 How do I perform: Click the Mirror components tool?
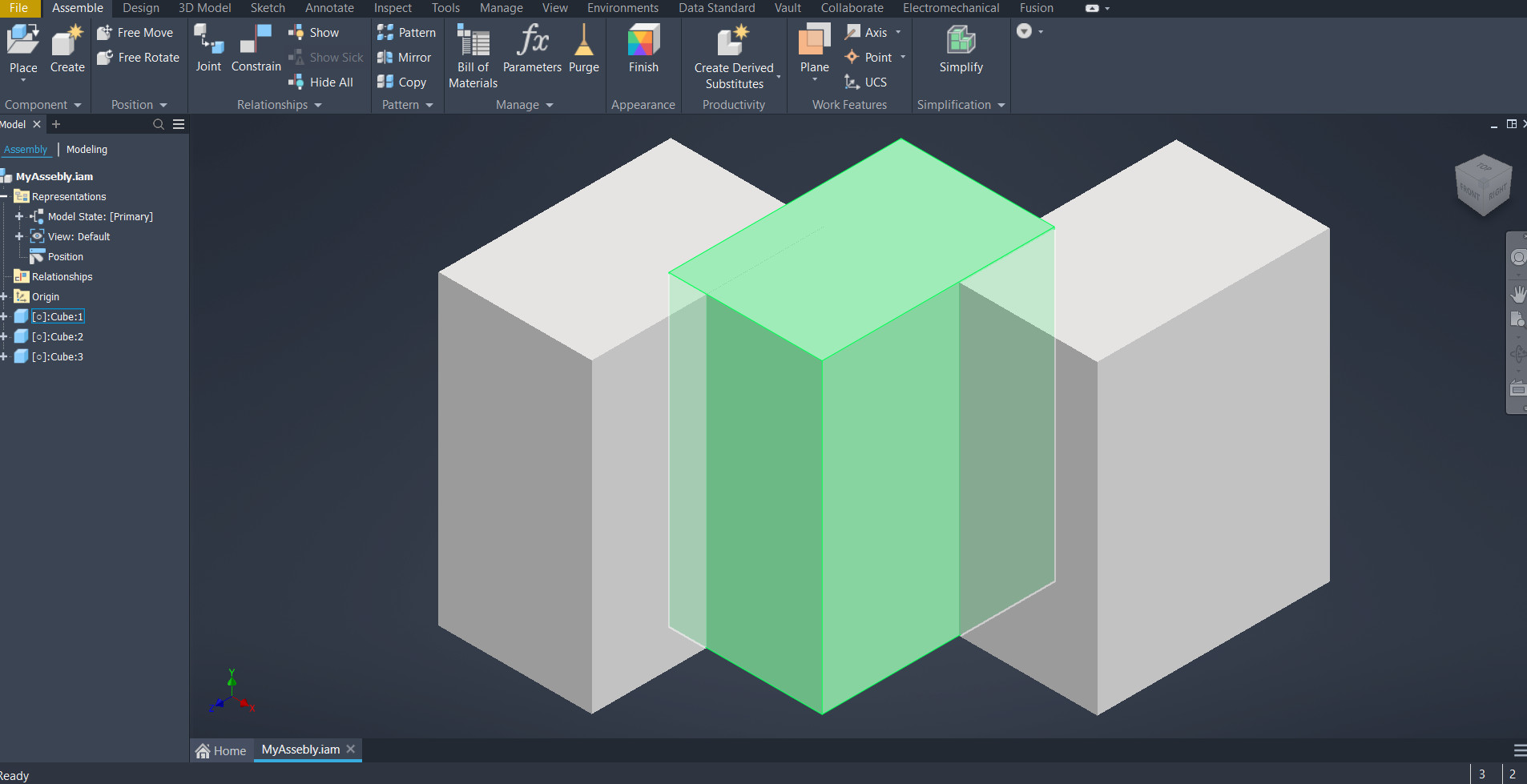405,58
